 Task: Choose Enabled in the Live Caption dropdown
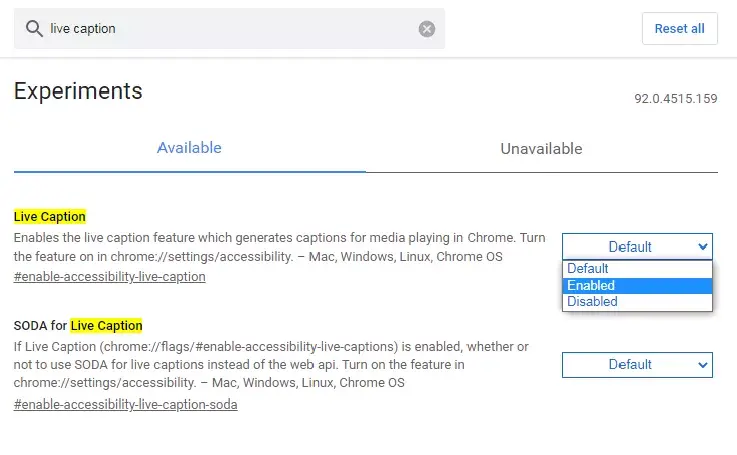tap(637, 285)
